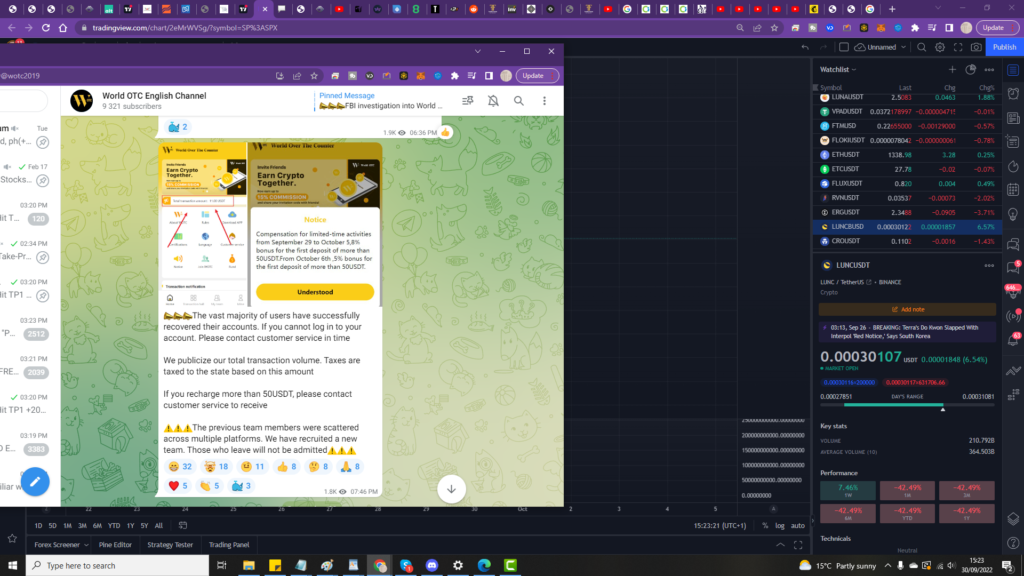Open the Go to date calendar icon
Viewport: 1024px width, 576px height.
click(x=183, y=526)
